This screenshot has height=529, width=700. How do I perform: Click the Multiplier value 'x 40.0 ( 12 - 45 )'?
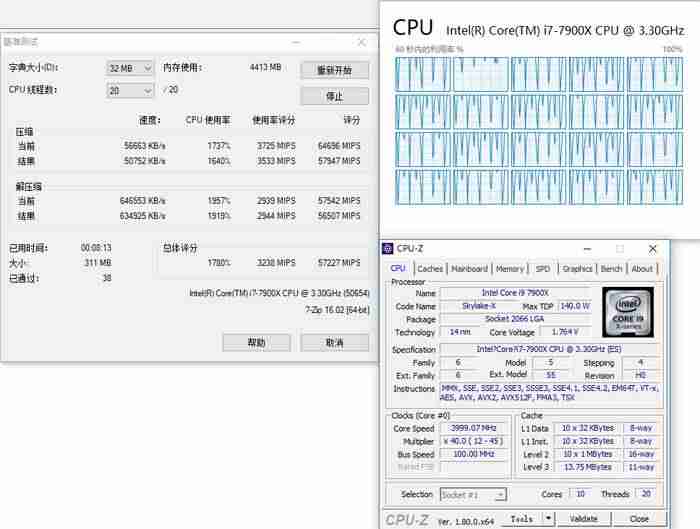[x=474, y=441]
